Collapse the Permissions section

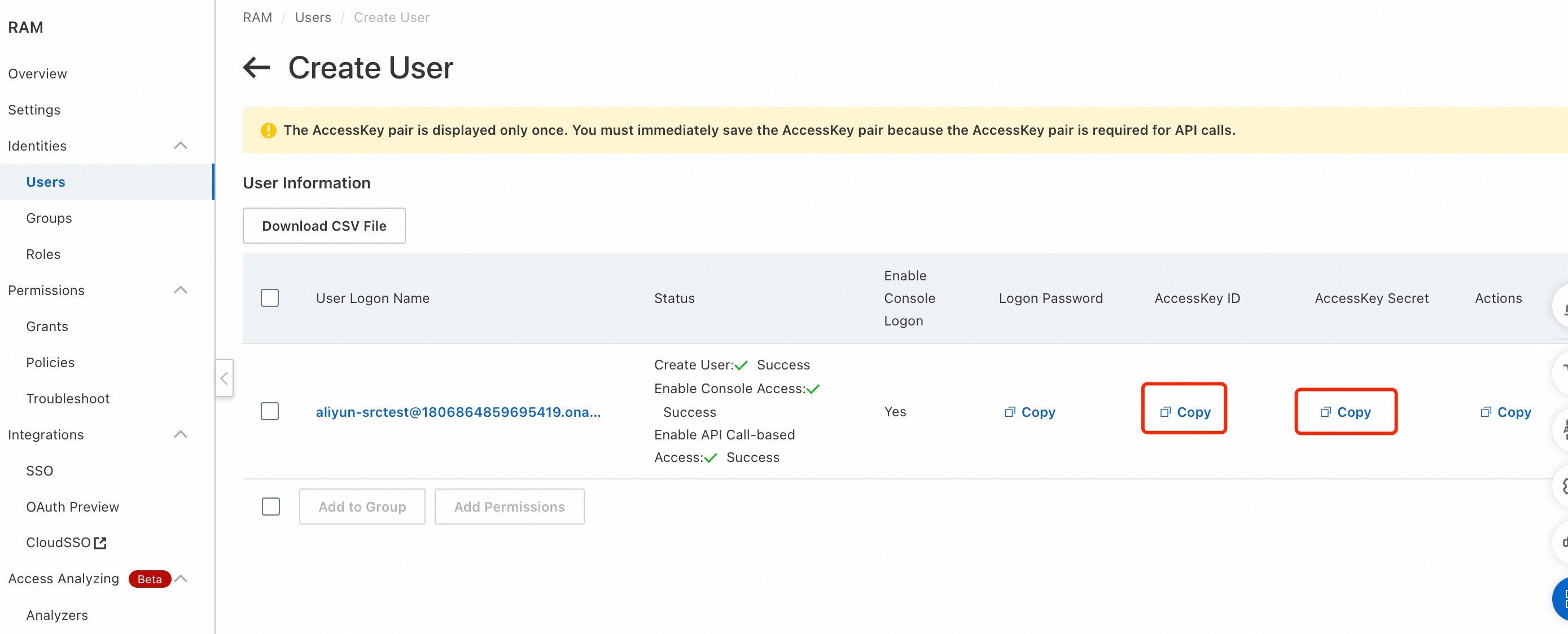click(x=180, y=290)
